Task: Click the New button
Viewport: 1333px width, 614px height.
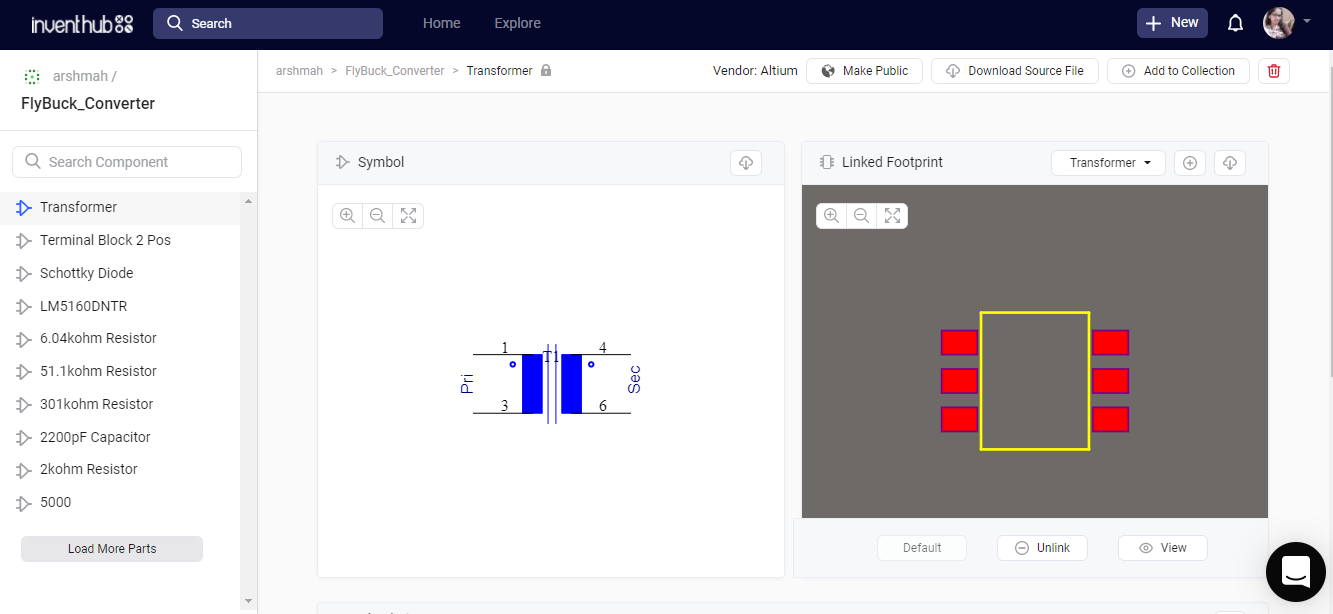Action: (1172, 23)
